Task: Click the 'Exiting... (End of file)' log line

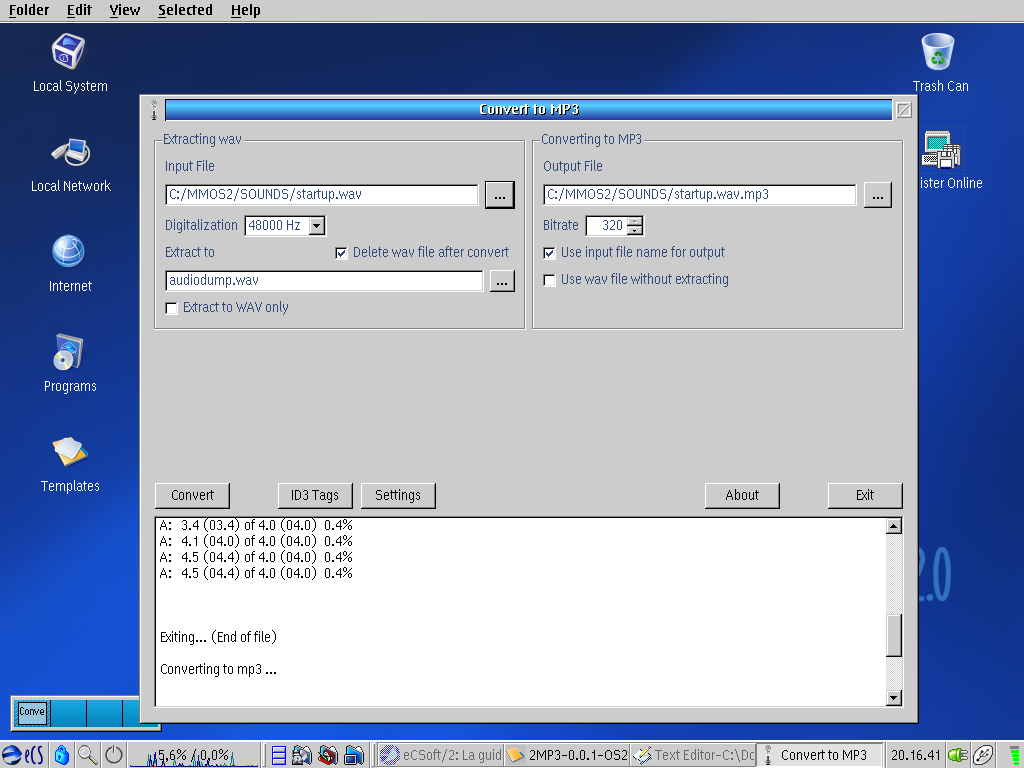Action: [x=218, y=637]
